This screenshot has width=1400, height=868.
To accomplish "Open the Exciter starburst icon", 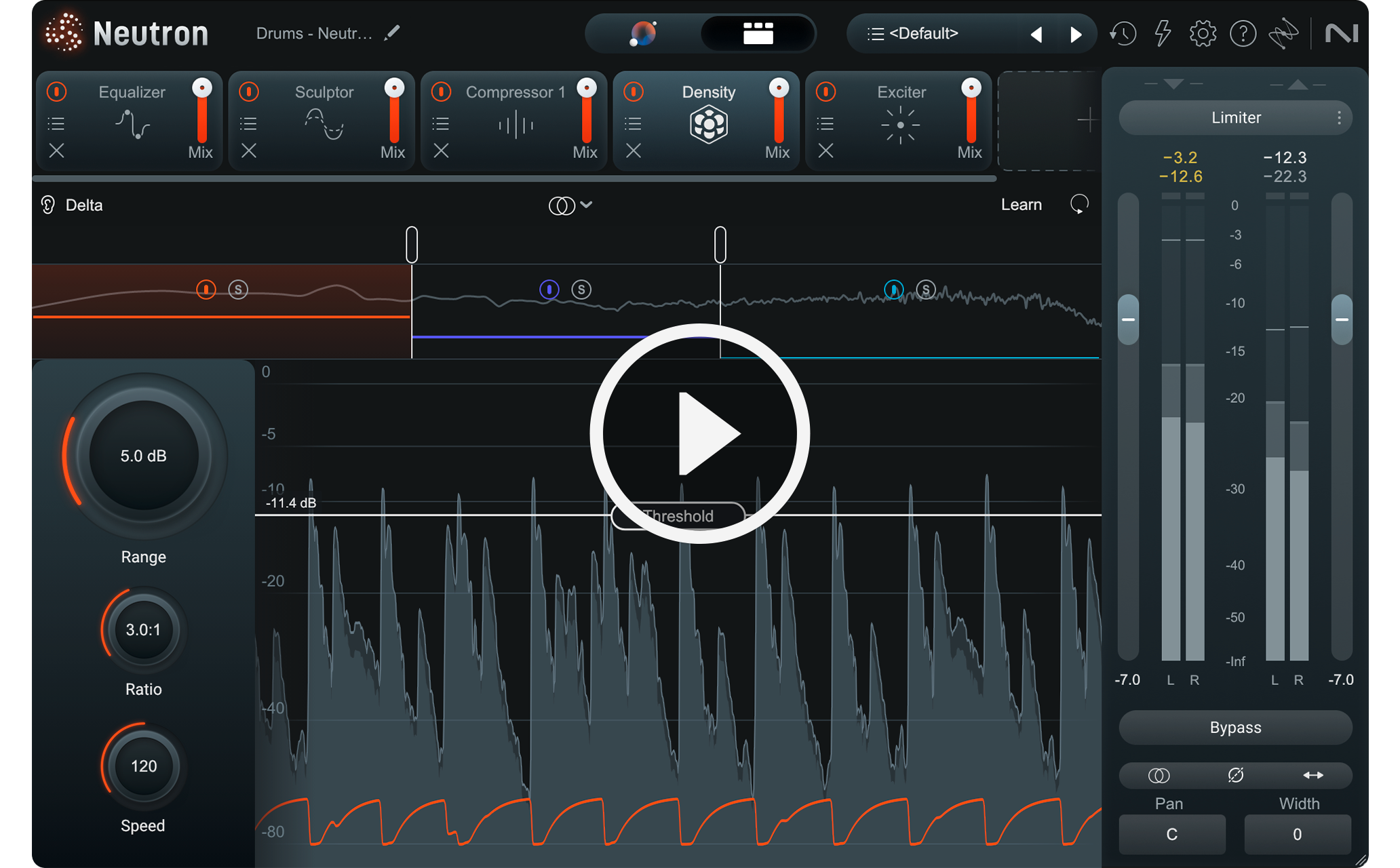I will 900,125.
